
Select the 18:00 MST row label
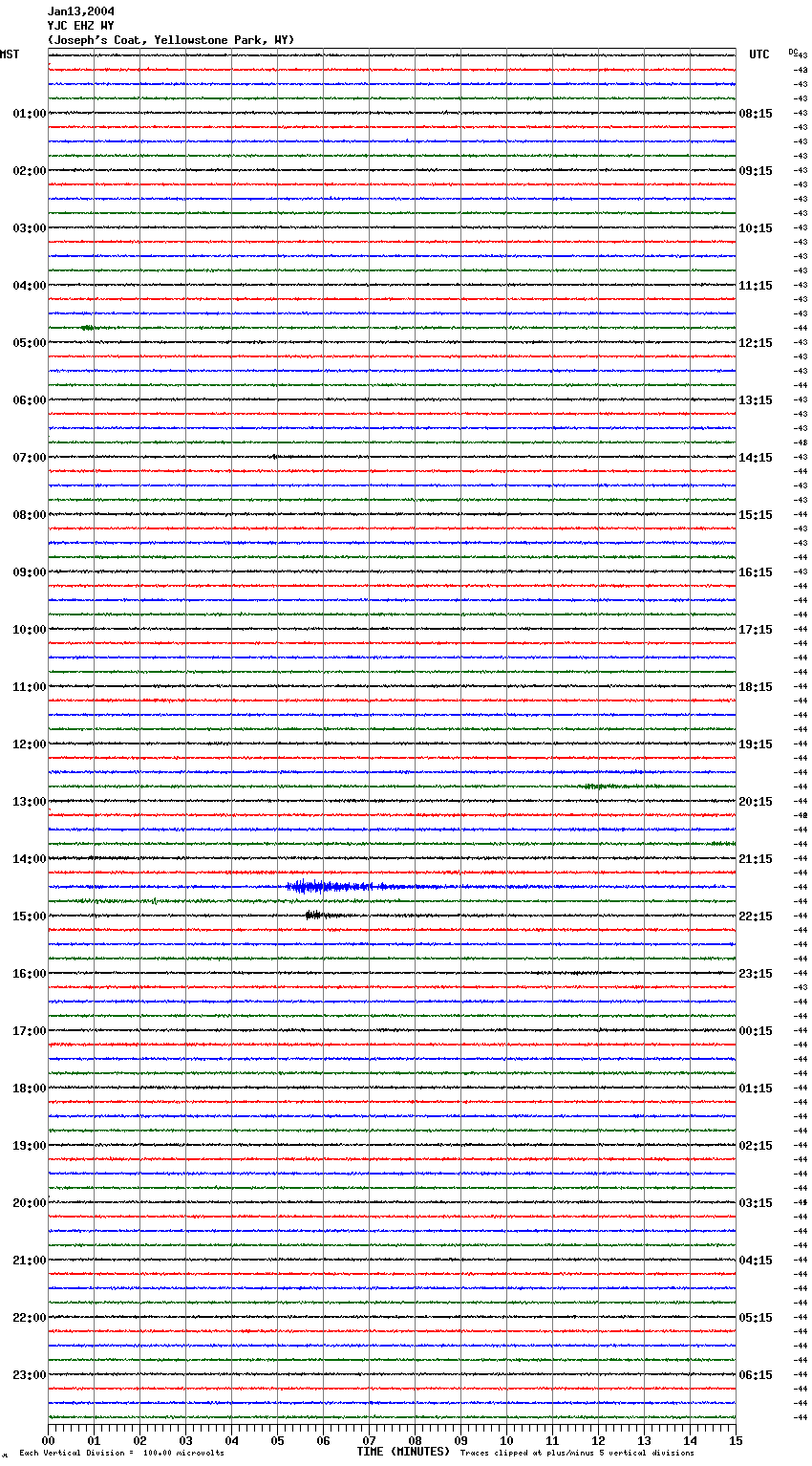30,1089
